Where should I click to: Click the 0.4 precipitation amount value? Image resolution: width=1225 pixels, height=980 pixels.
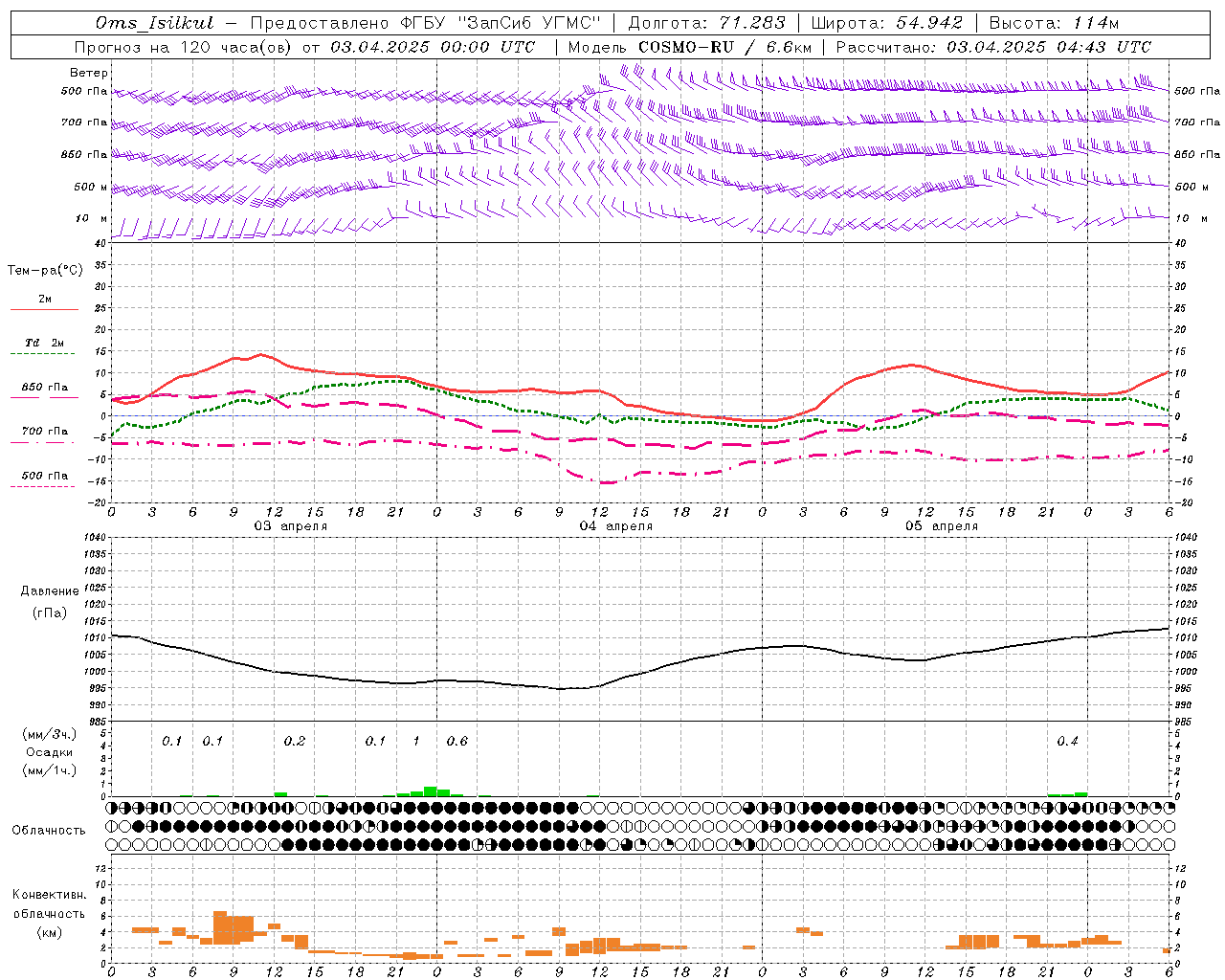tap(1067, 742)
